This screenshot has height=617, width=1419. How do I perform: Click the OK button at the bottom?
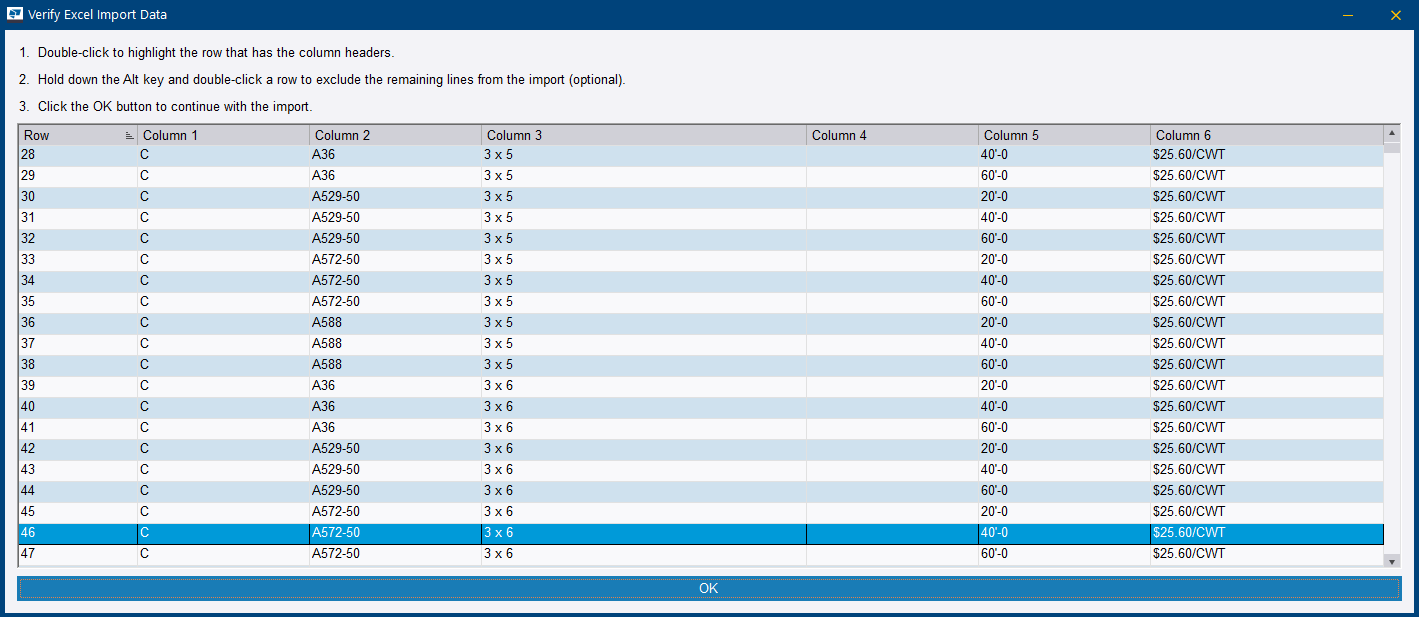point(708,588)
